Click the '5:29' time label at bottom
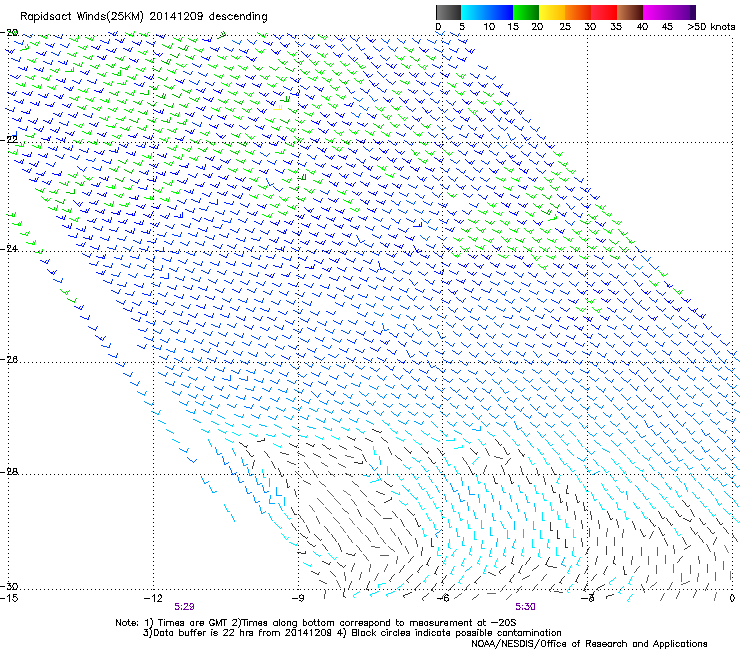The image size is (740, 650). pyautogui.click(x=184, y=607)
